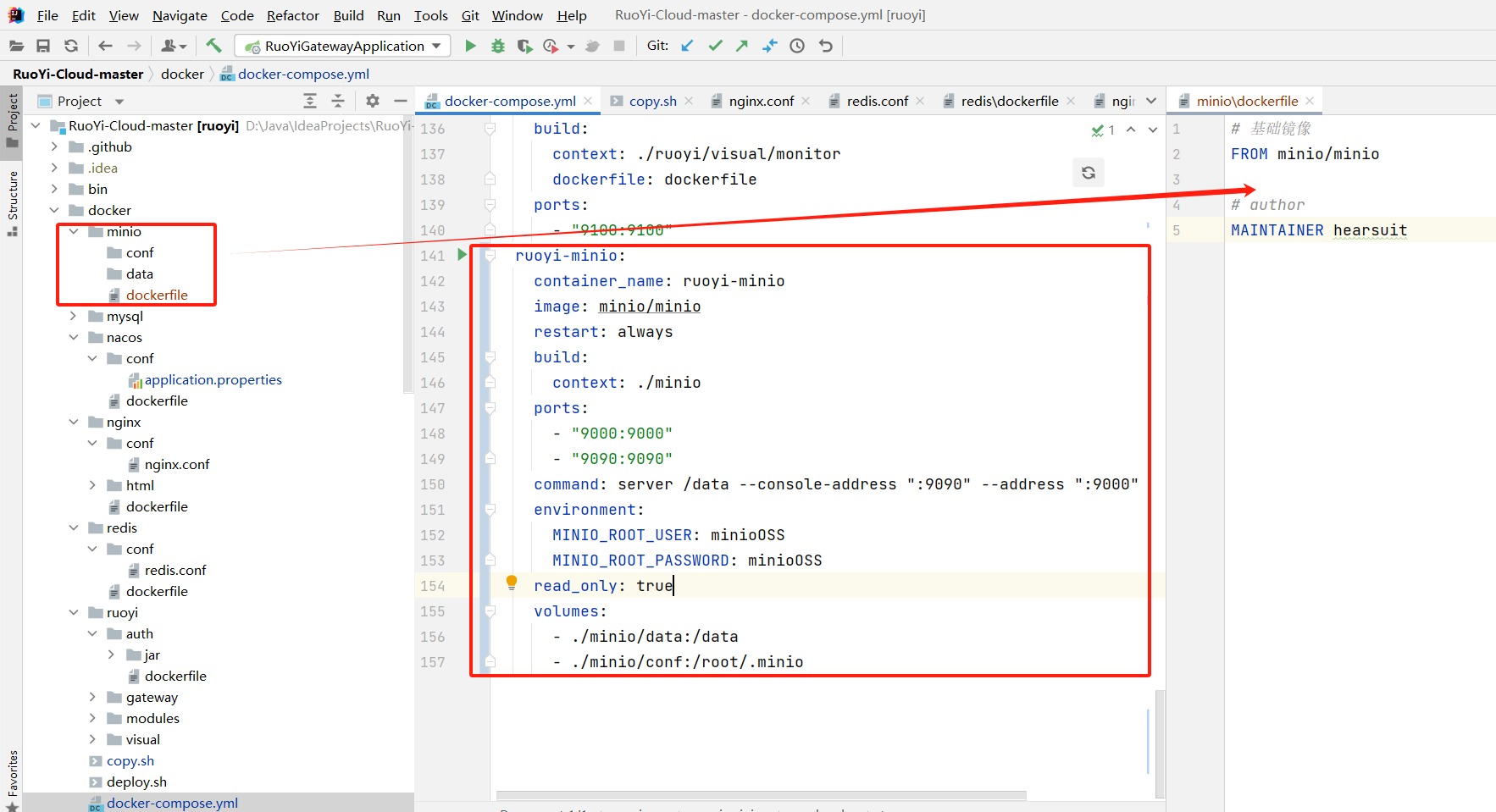Switch to redis\dockerfile editor tab
Viewport: 1496px width, 812px height.
point(1010,101)
